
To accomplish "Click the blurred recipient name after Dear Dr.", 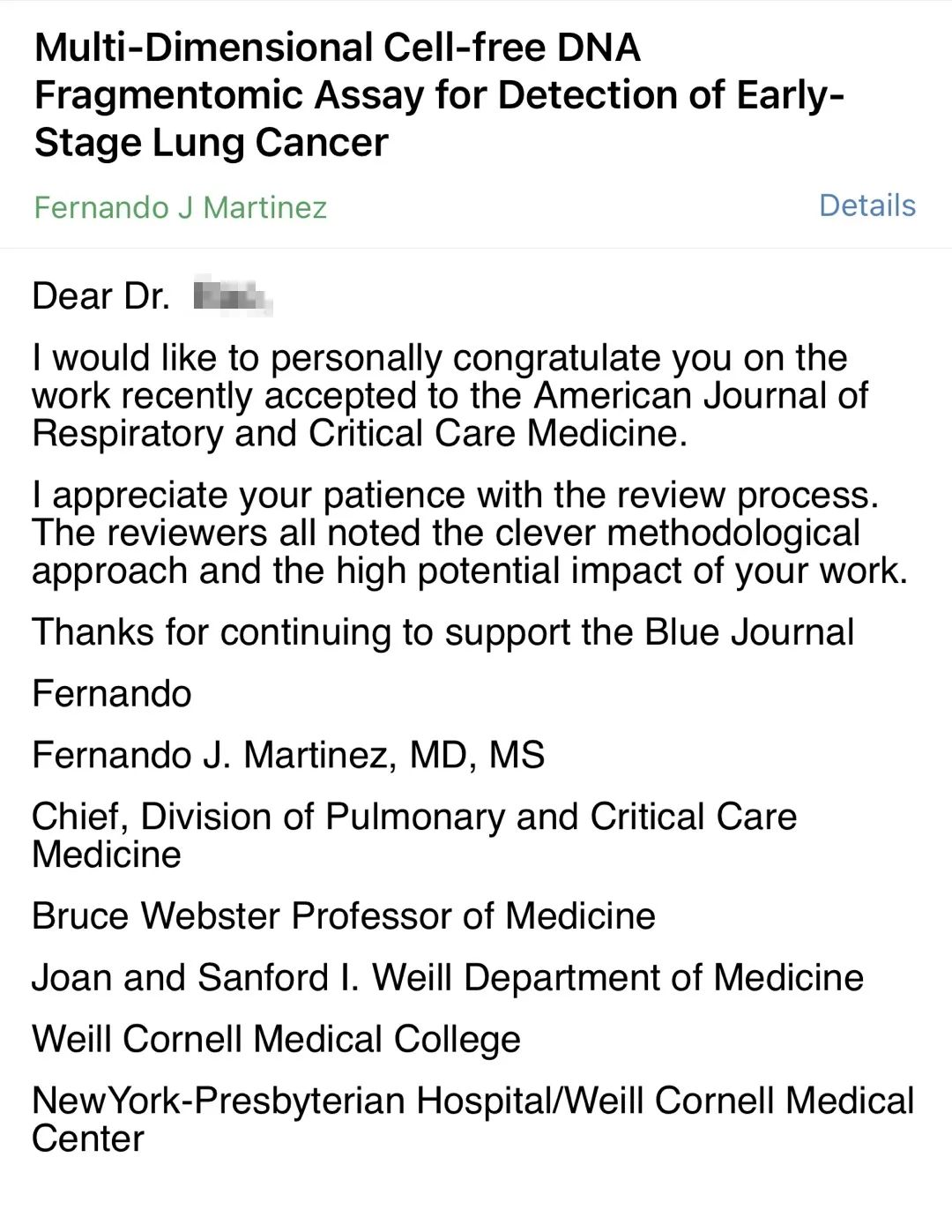I will [233, 296].
